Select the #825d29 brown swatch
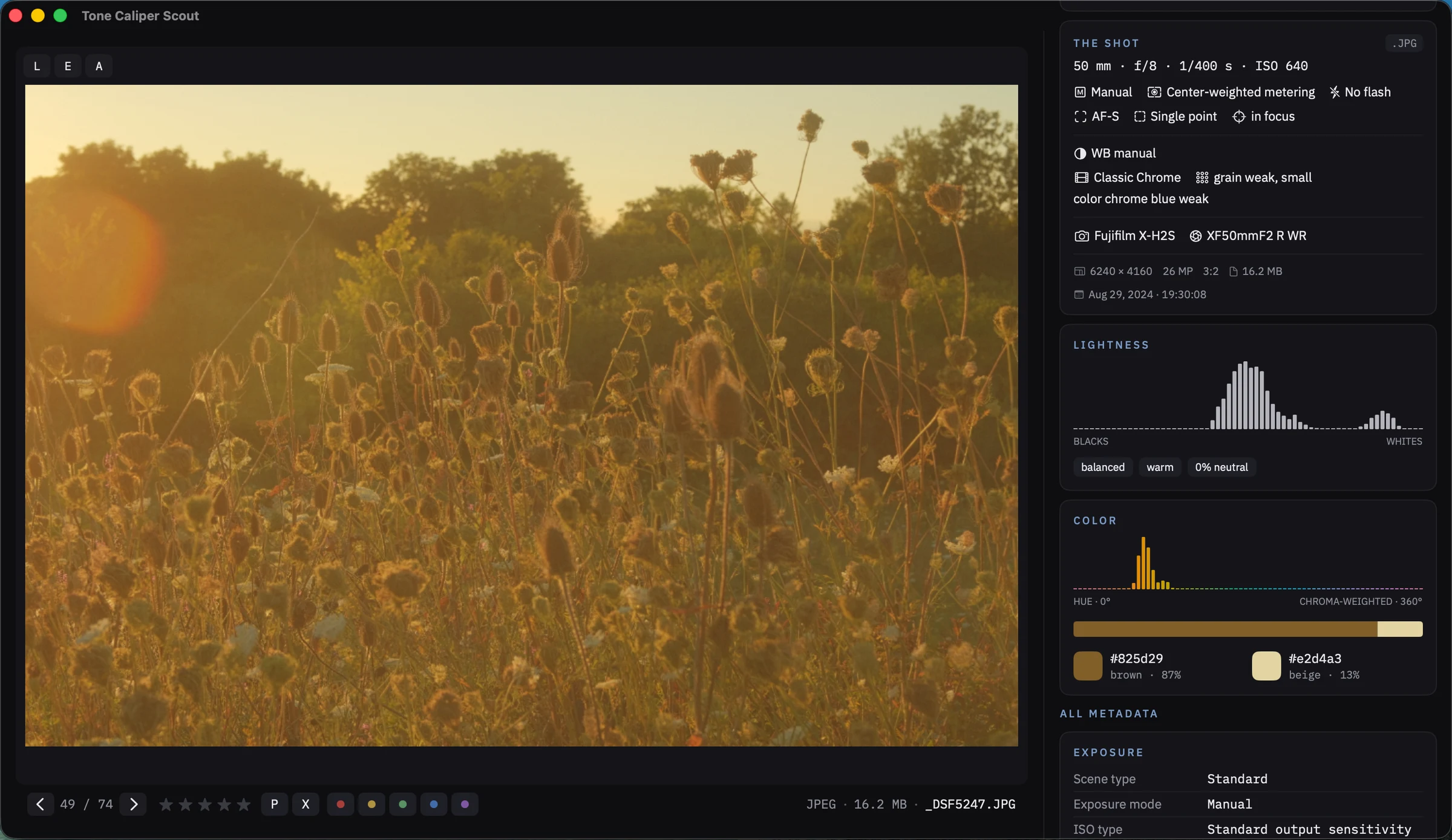 1088,666
